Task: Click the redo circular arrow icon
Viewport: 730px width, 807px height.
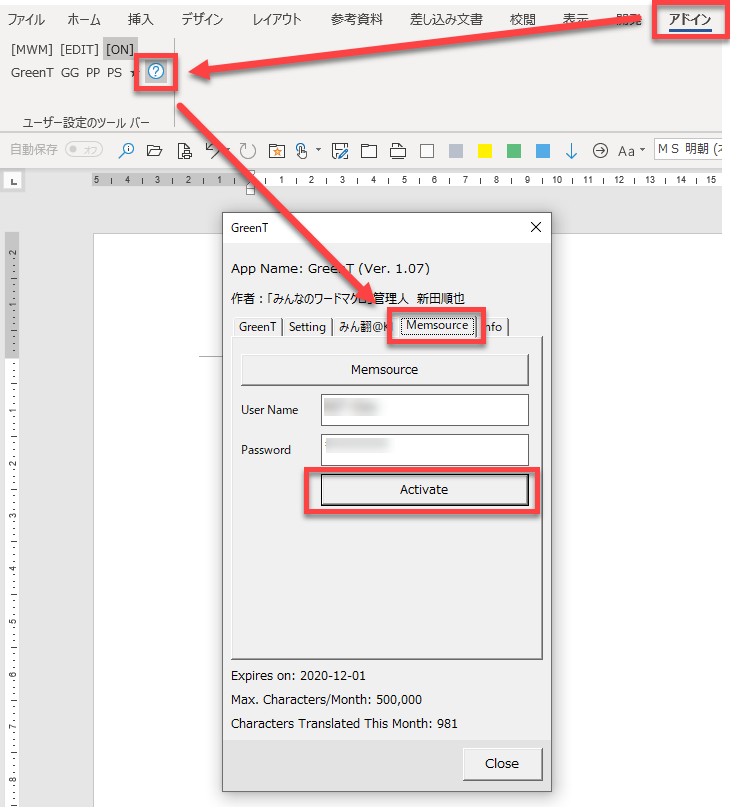Action: pos(247,151)
